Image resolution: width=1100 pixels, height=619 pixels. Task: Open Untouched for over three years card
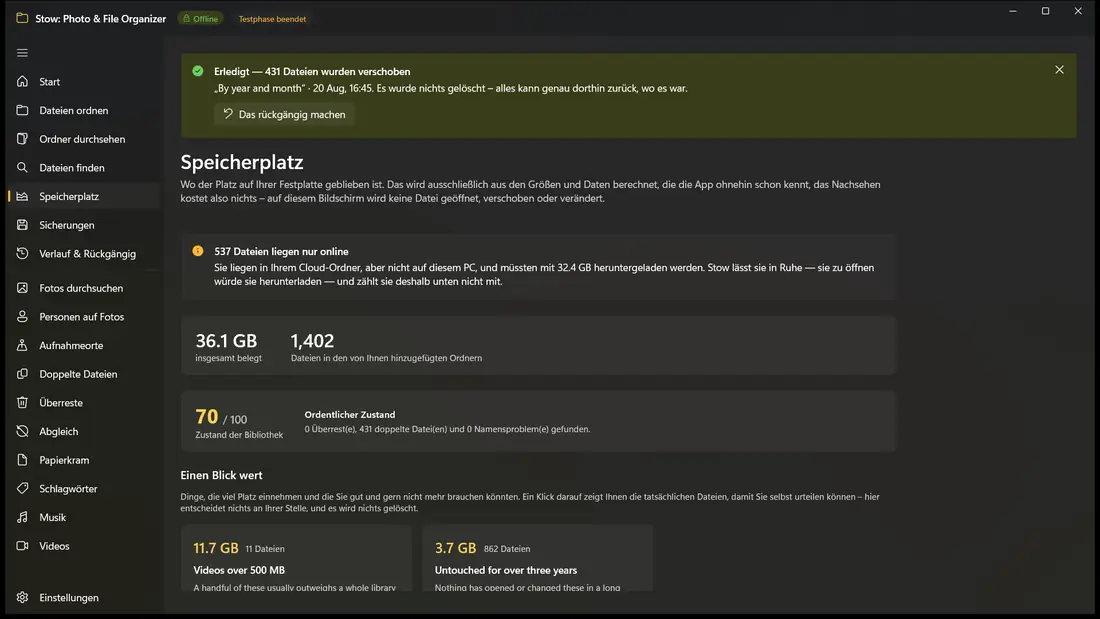tap(537, 559)
